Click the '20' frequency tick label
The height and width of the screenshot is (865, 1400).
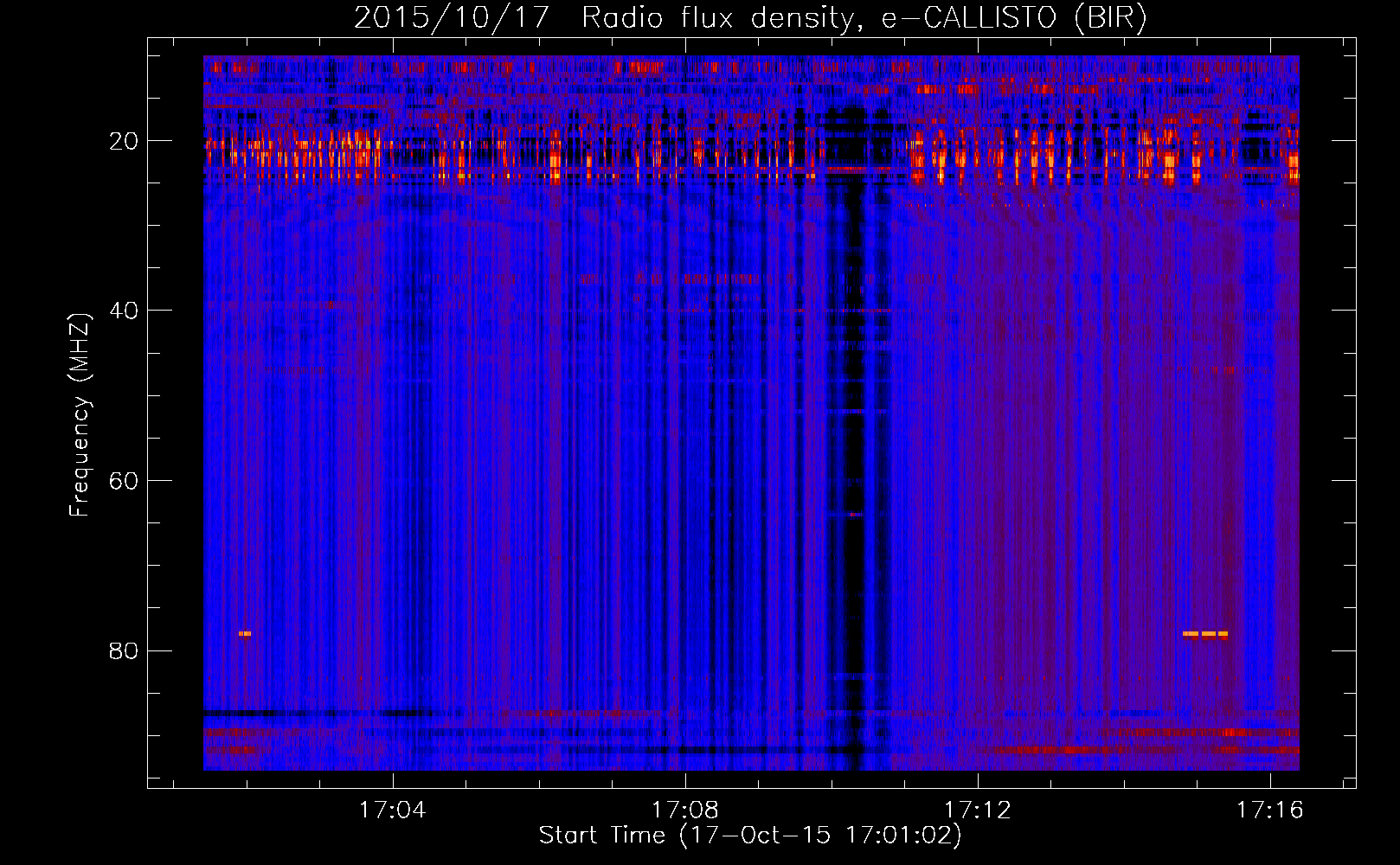(x=124, y=141)
